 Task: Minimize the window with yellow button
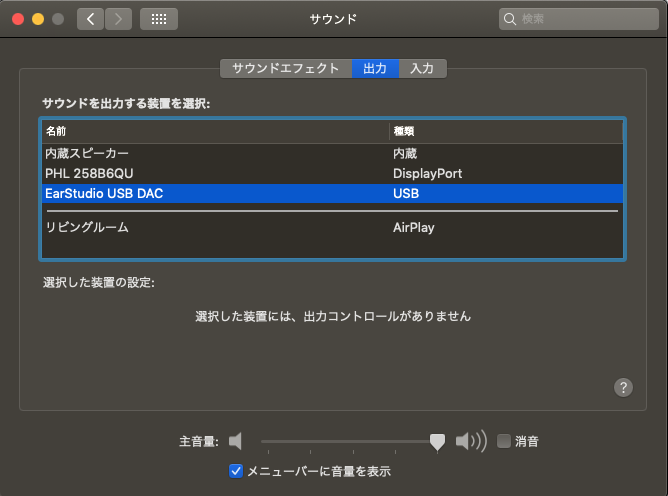point(38,19)
